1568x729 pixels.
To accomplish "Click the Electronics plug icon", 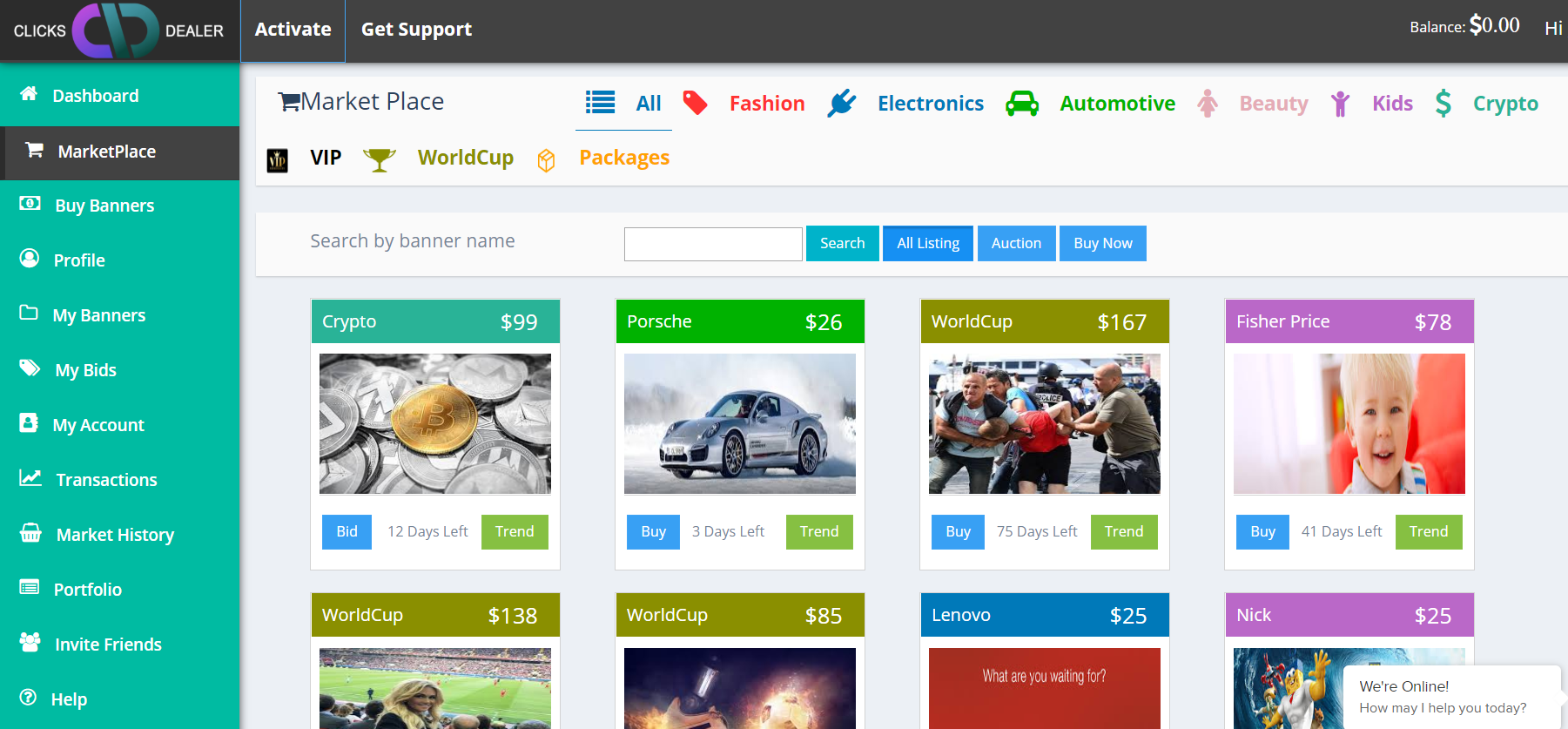I will pos(841,103).
